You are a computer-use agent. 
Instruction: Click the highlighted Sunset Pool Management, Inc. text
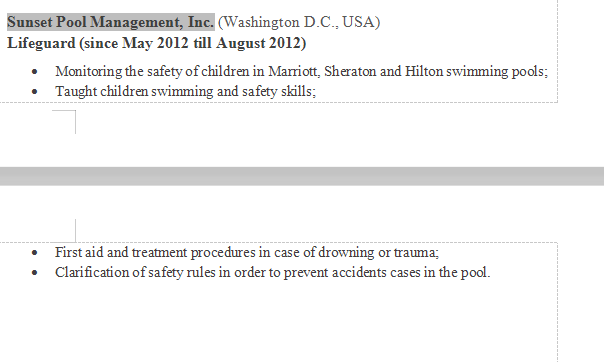pos(111,22)
